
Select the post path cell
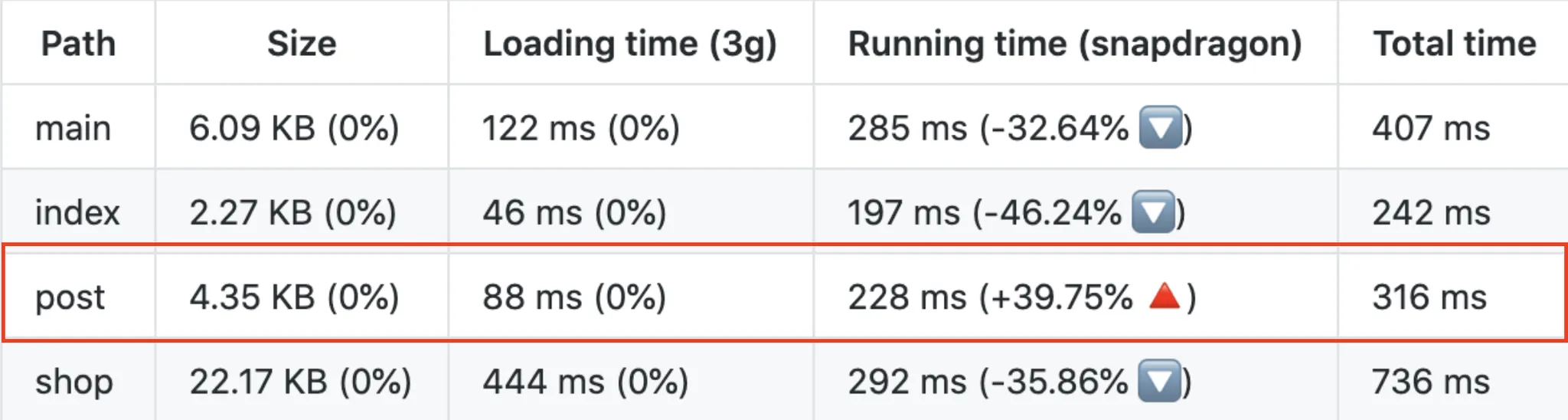tap(70, 297)
